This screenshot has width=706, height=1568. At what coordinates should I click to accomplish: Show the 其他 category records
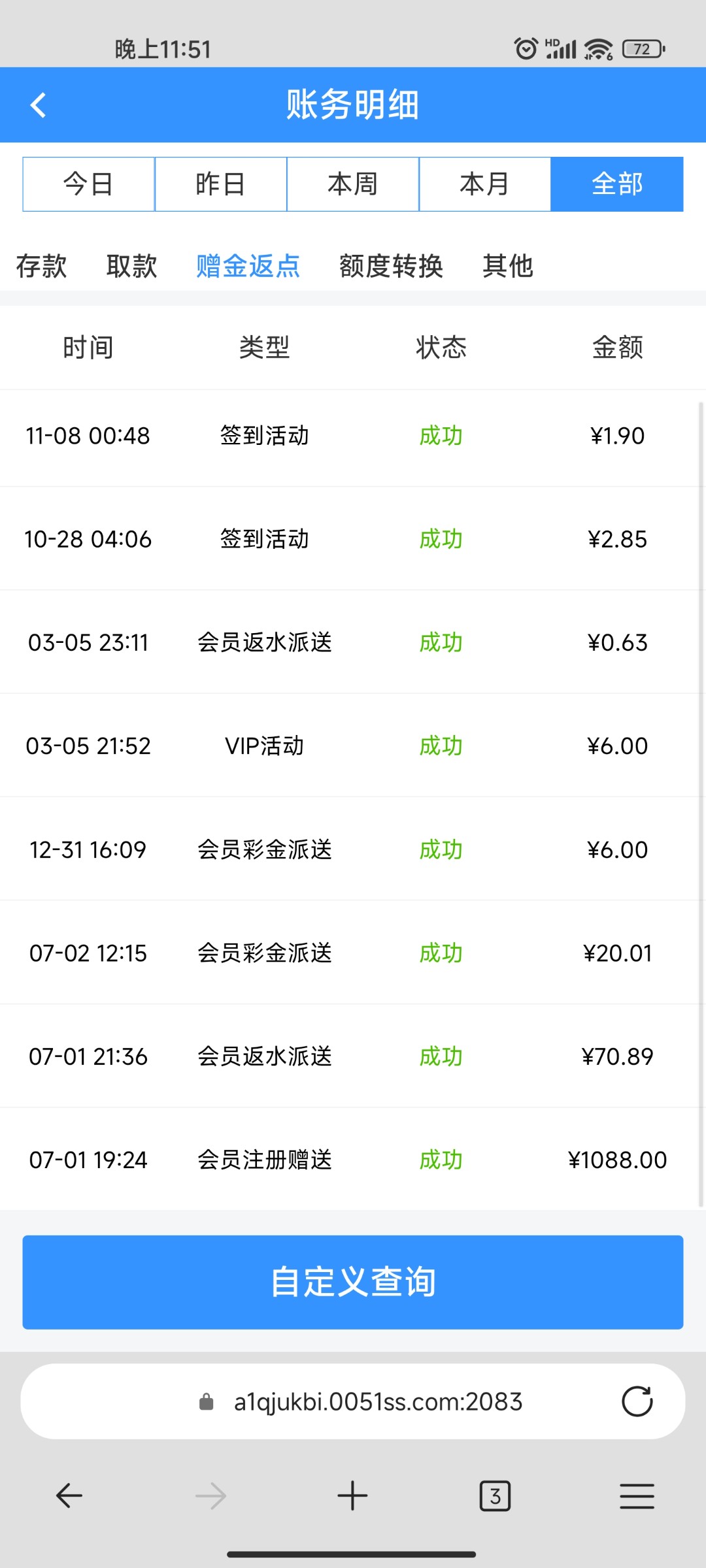tap(508, 267)
